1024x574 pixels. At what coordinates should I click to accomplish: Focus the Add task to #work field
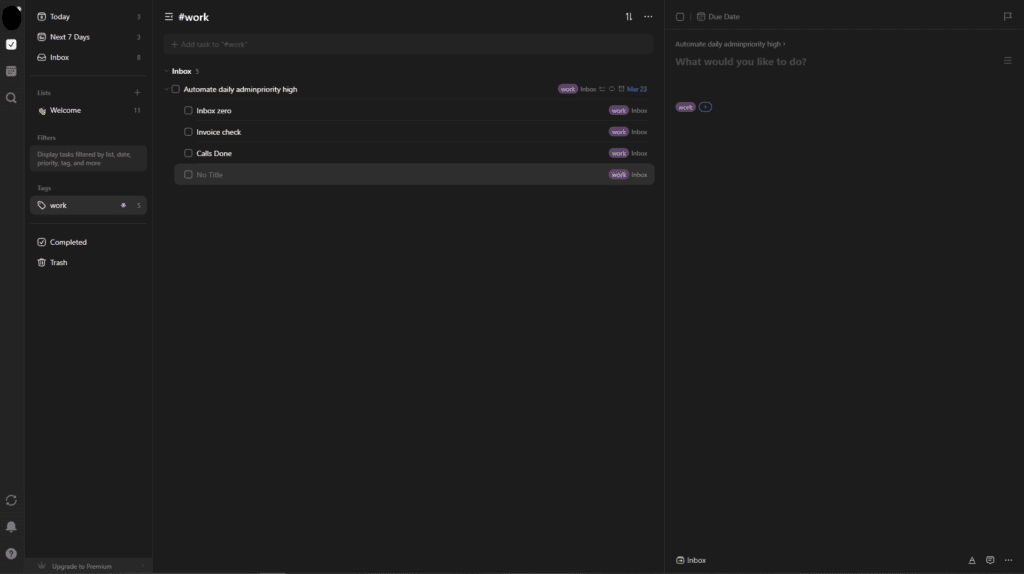[x=408, y=44]
